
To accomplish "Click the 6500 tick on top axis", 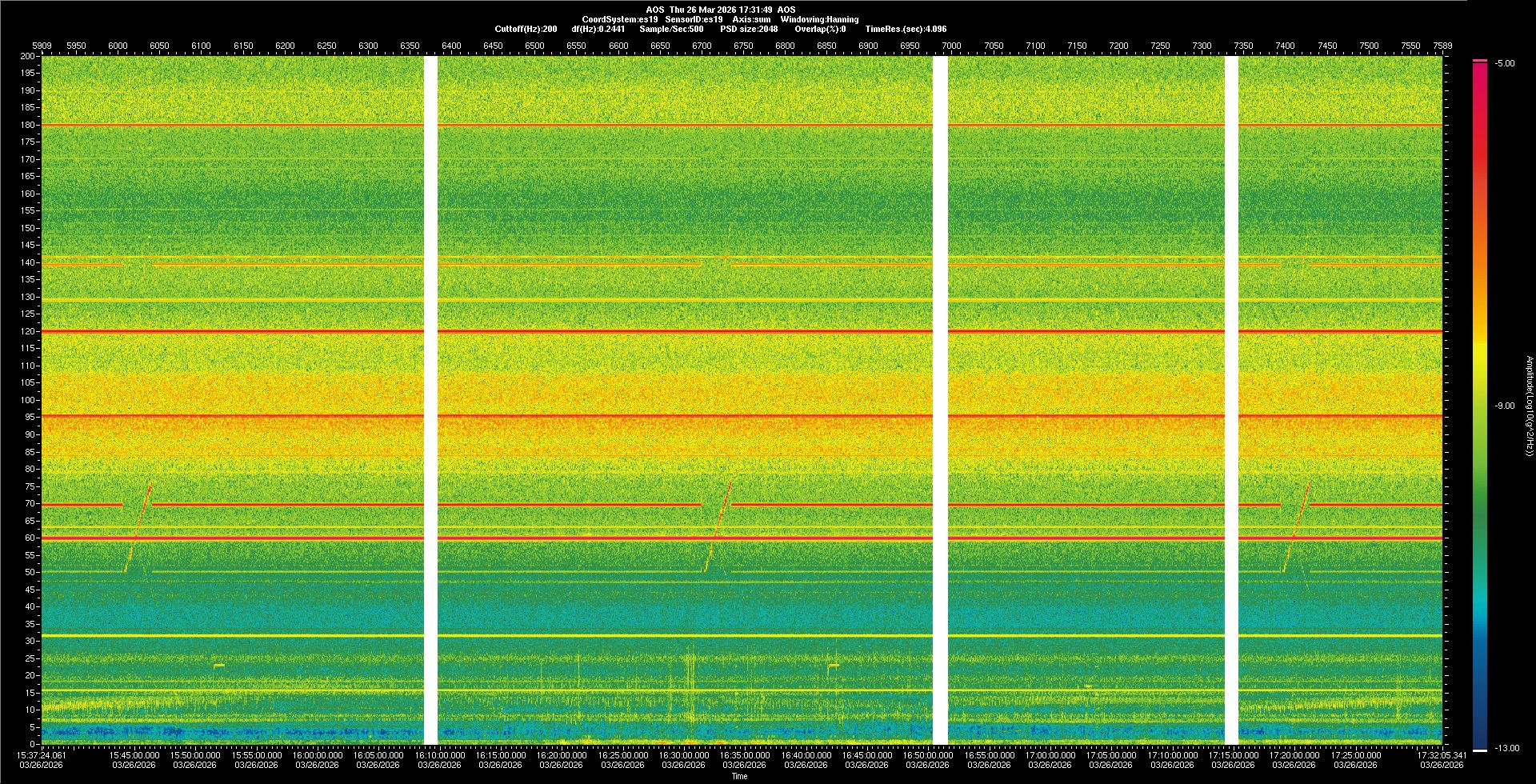I will (x=534, y=46).
